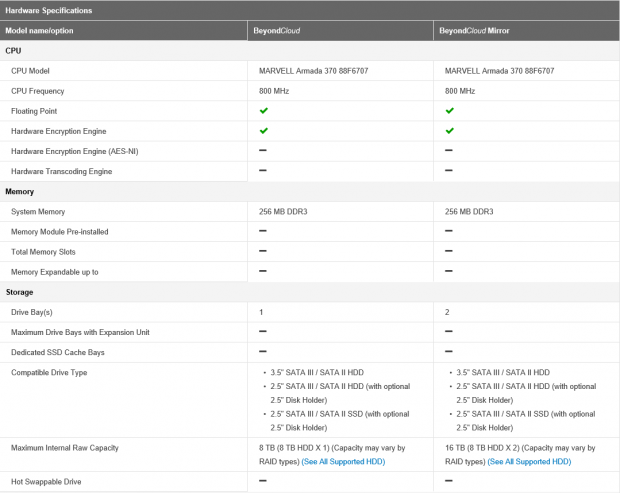Screen dimensions: 620x493
Task: Select drive bay value 2 under BeyondCloud Mirror
Action: click(447, 312)
